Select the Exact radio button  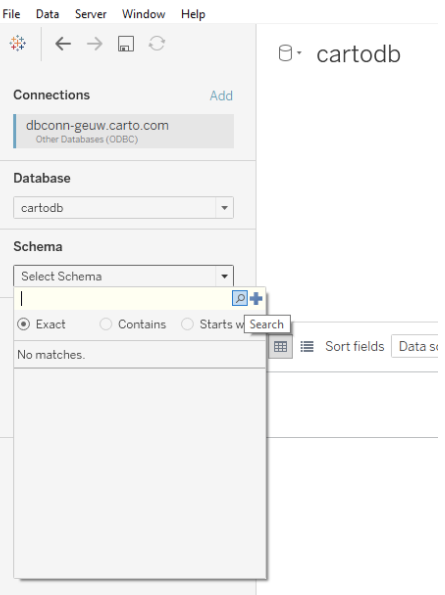24,324
